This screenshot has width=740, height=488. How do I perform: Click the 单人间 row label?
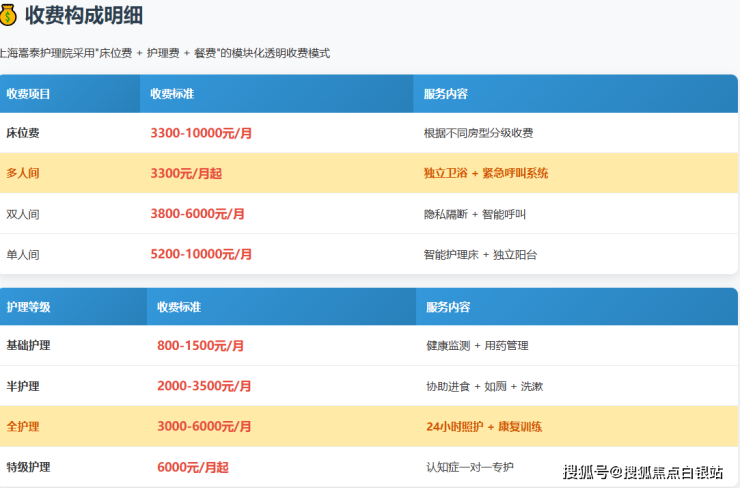[x=23, y=254]
